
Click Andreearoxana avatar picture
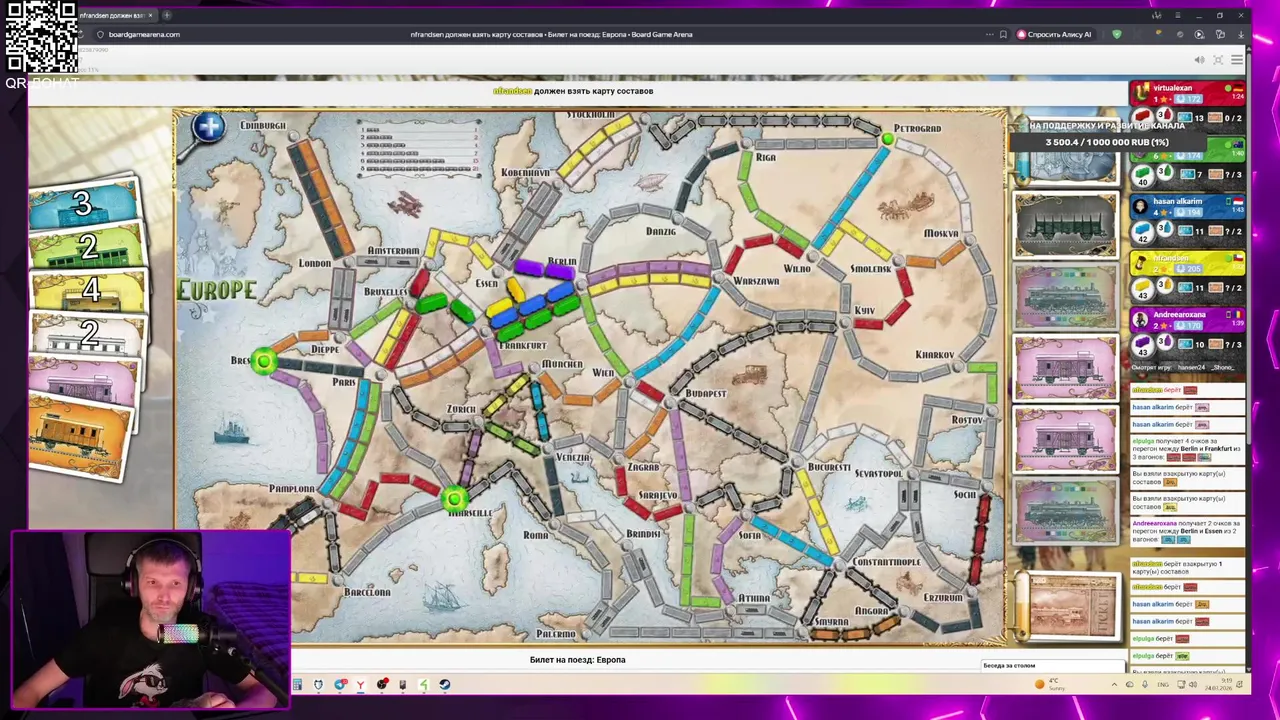click(1141, 318)
